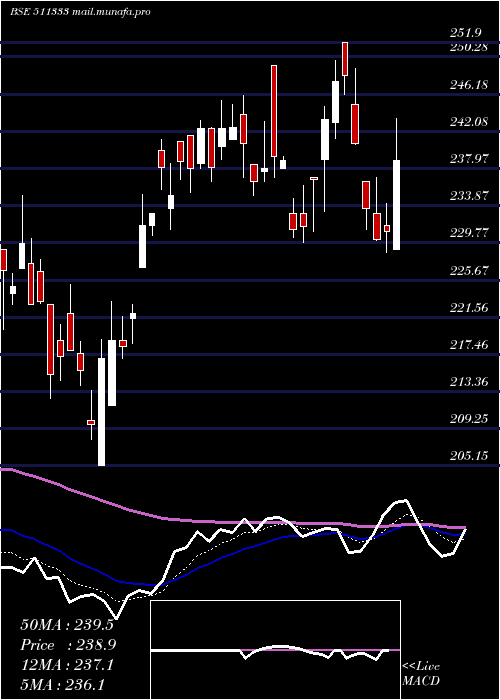The height and width of the screenshot is (700, 500).
Task: Click the 237.97 price level label
Action: (x=468, y=158)
